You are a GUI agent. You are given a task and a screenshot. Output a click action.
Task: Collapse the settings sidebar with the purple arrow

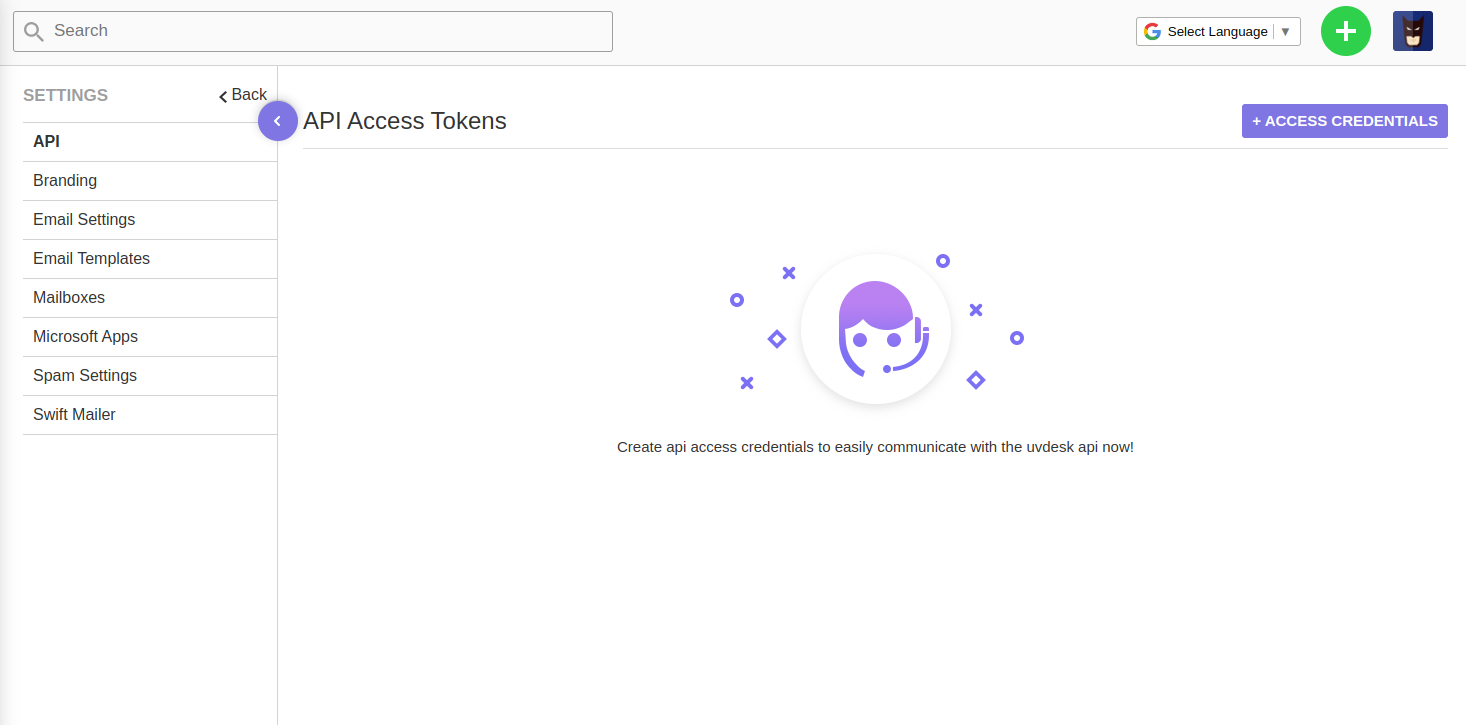click(278, 121)
